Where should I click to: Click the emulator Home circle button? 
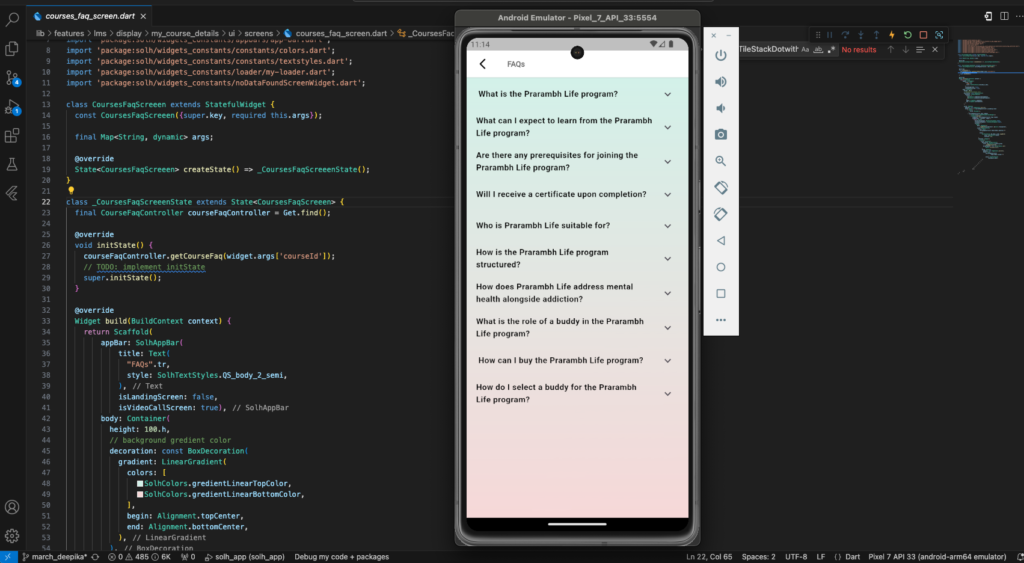pyautogui.click(x=720, y=267)
